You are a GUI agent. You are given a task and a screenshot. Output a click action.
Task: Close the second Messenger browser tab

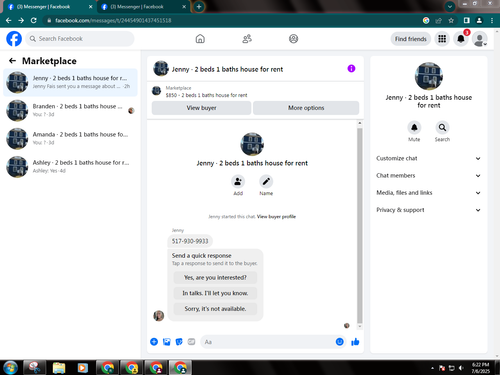click(x=184, y=7)
